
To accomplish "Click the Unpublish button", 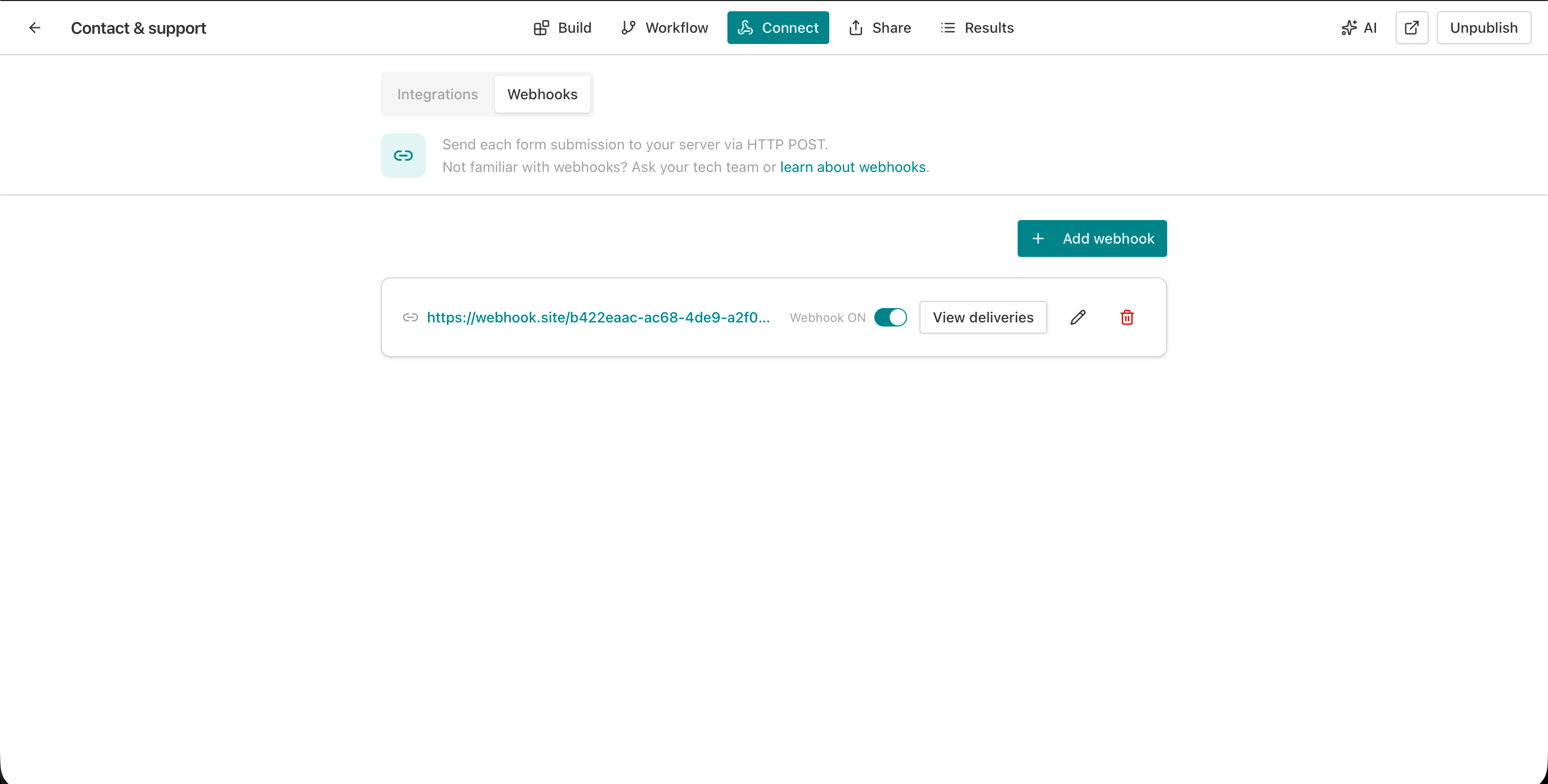I will coord(1483,28).
